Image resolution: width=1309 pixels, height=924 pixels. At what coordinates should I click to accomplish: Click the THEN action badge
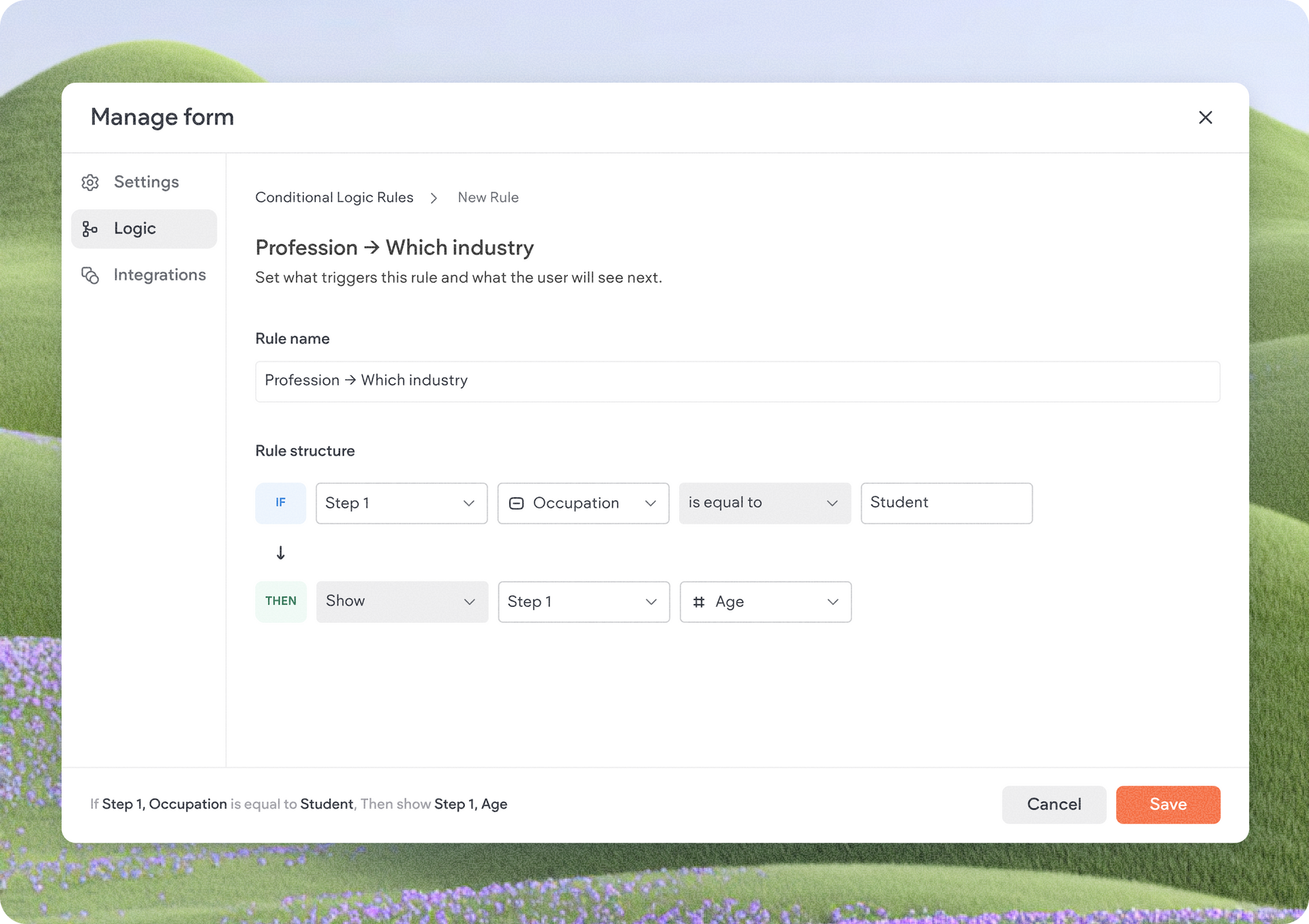coord(281,601)
